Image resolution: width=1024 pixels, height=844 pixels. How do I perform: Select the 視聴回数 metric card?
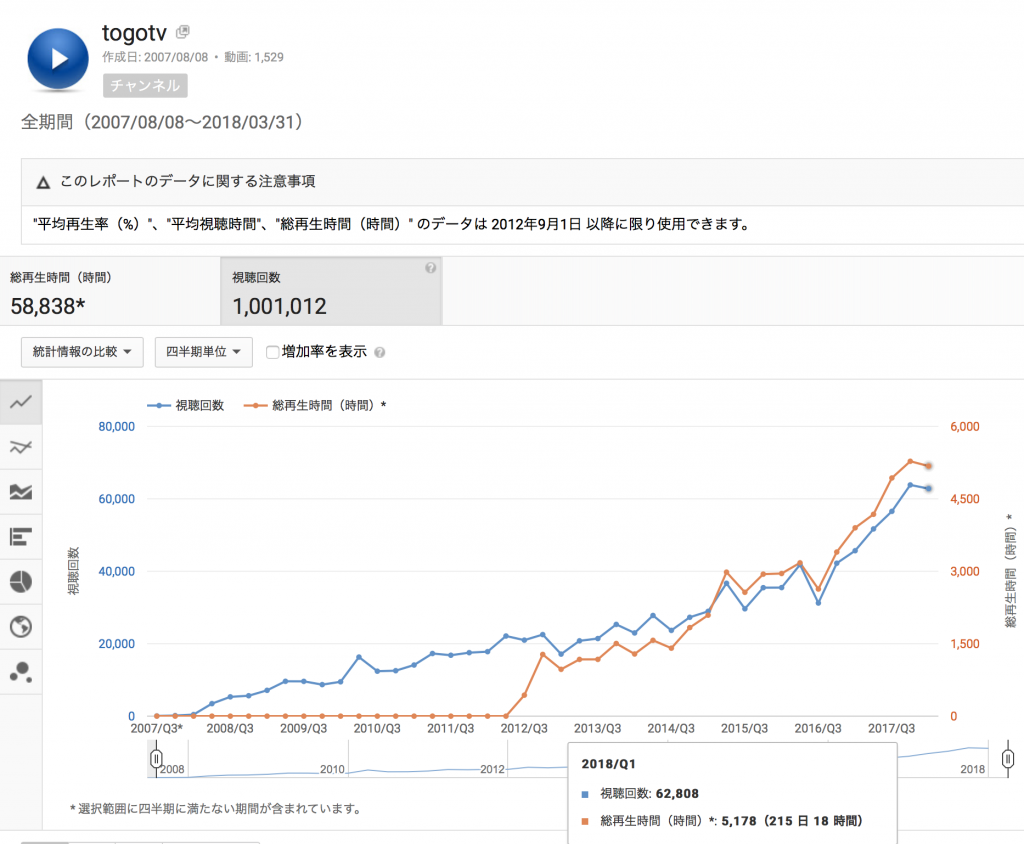[x=332, y=291]
